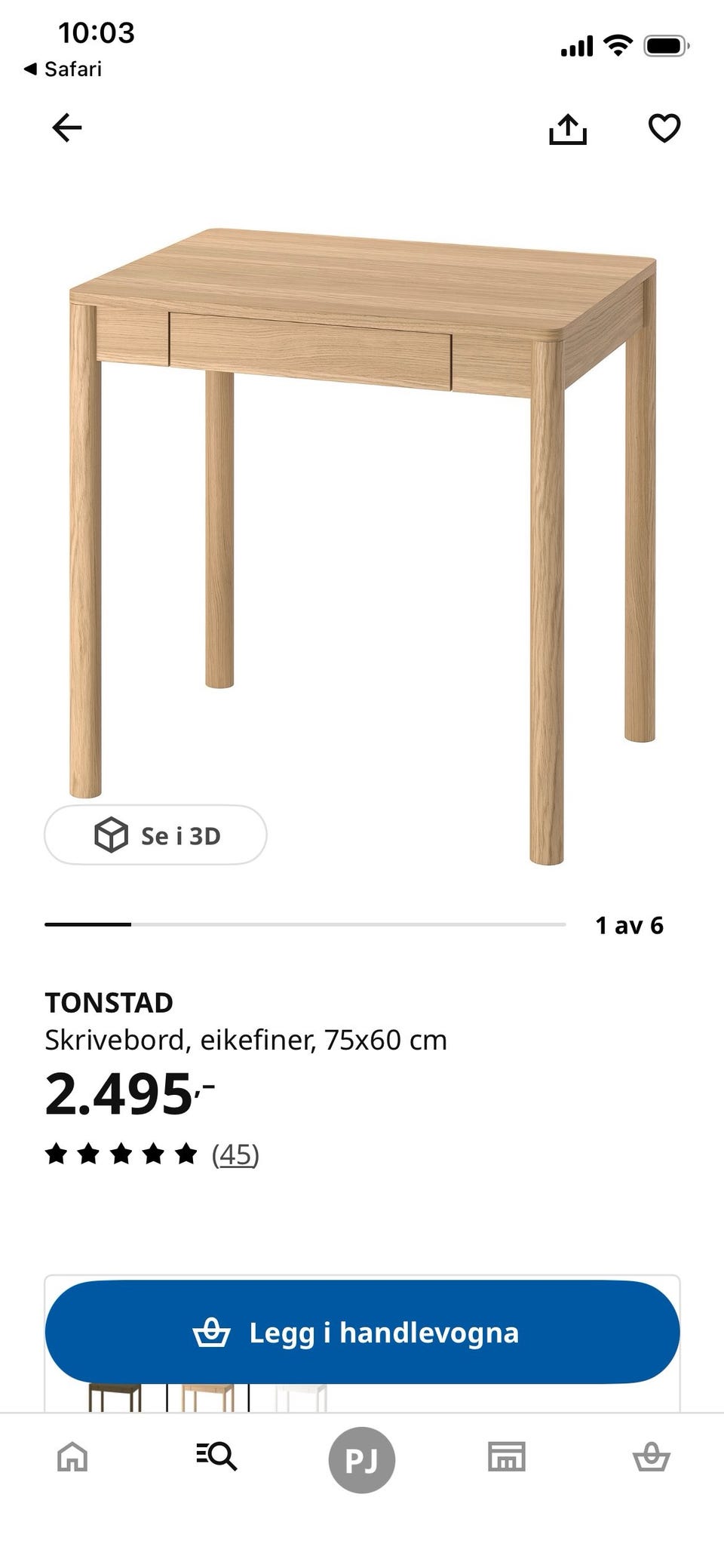Open the shopping cart tab
The image size is (724, 1568).
652,1456
